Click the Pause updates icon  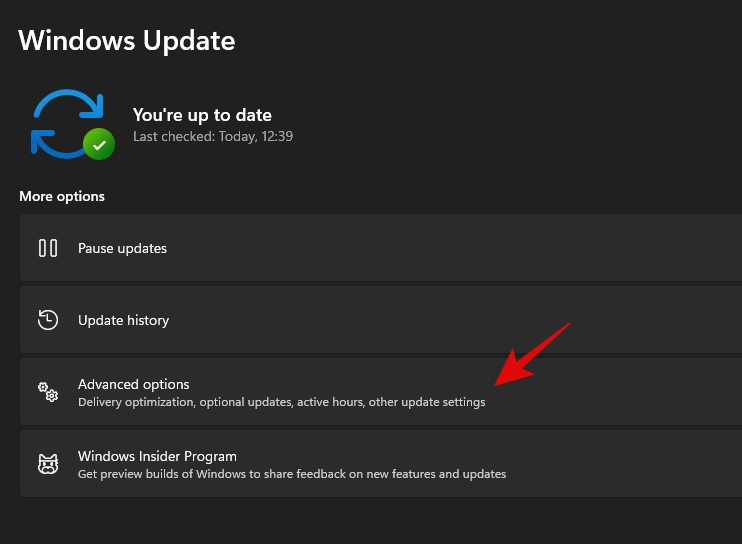48,248
